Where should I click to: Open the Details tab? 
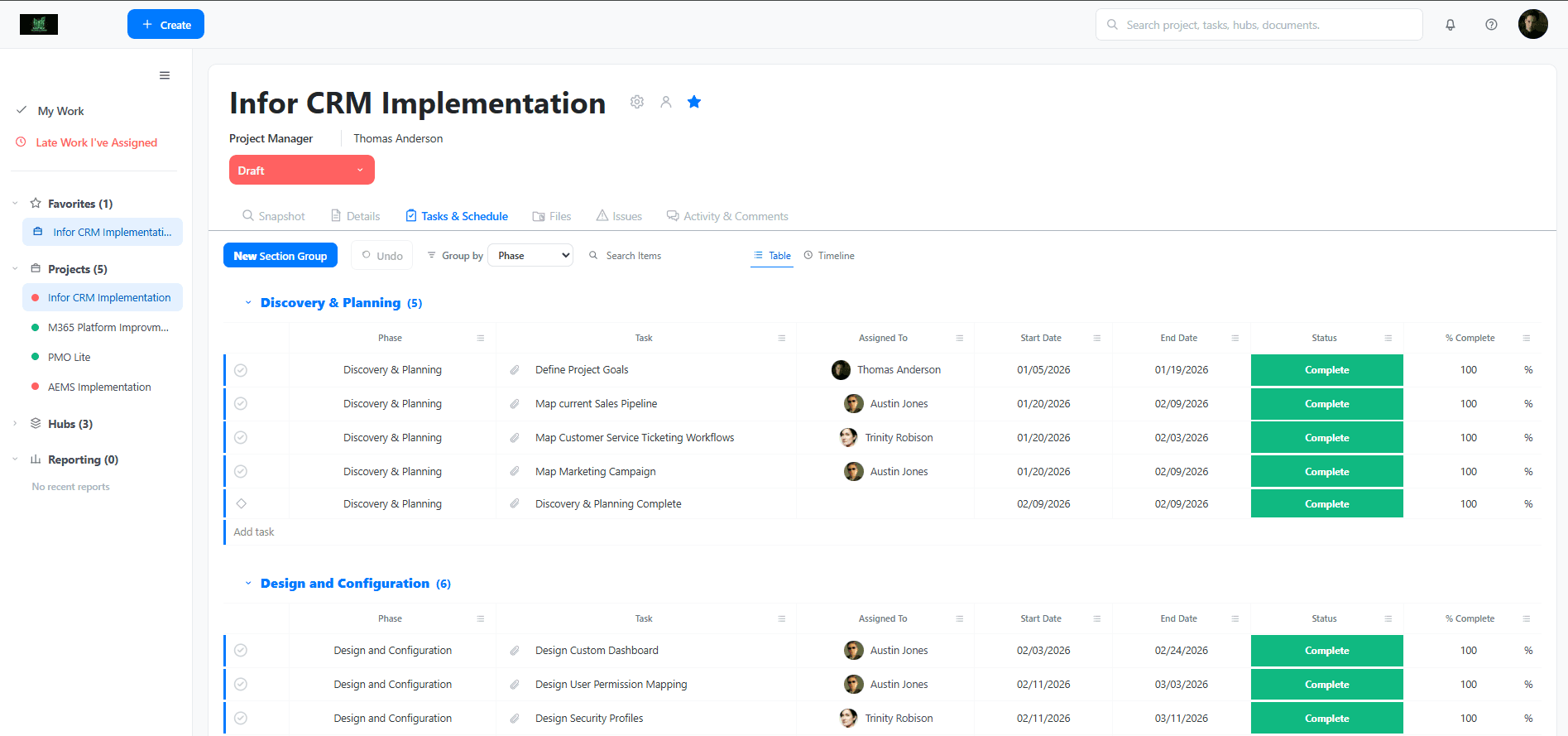point(356,216)
